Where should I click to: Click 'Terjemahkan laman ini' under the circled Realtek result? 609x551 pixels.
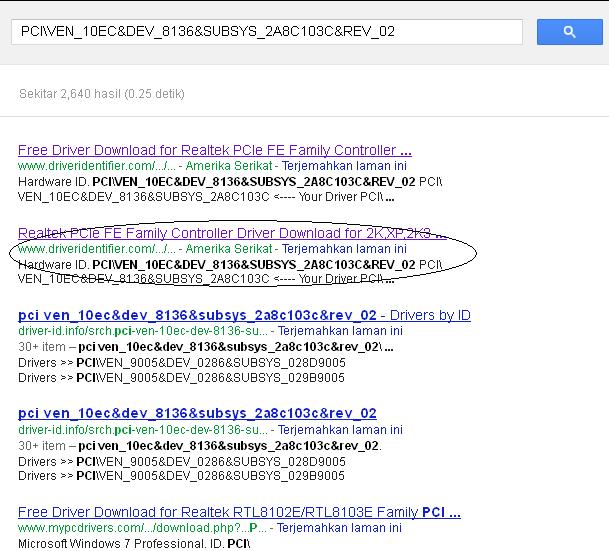coord(344,249)
